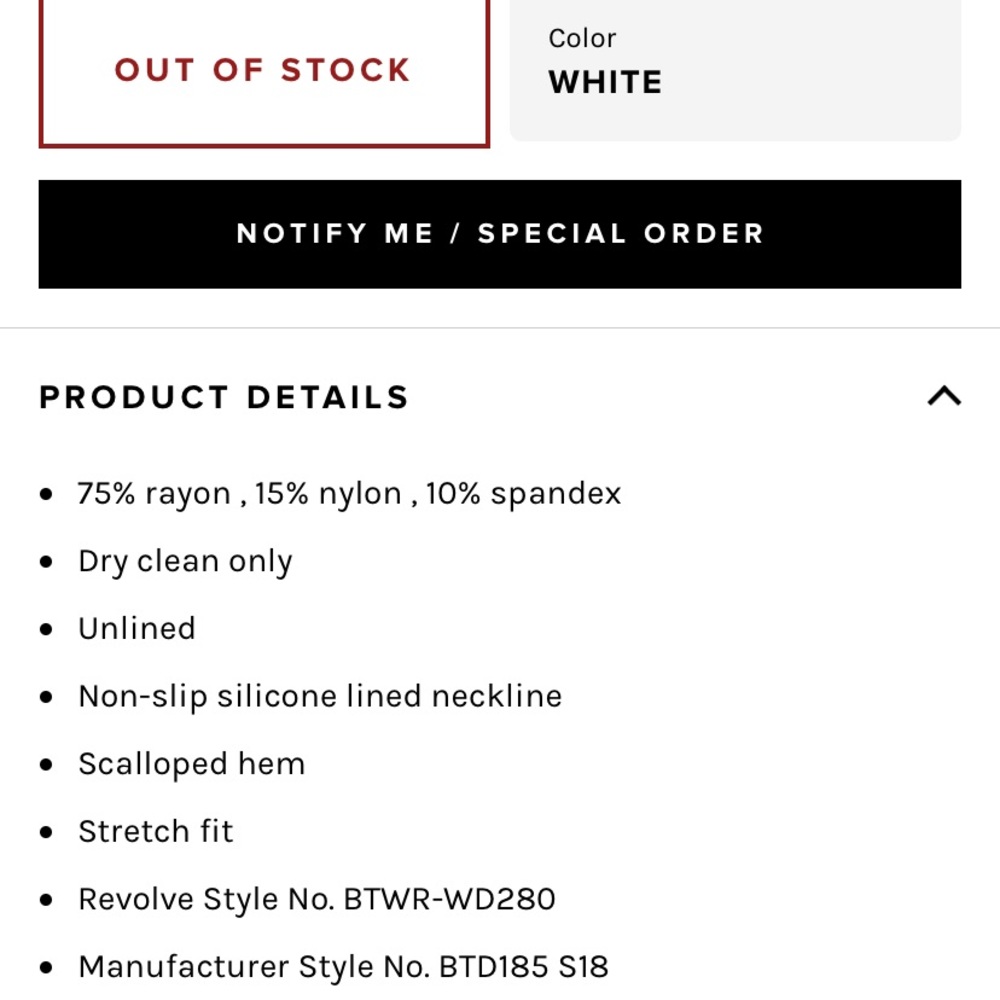
Task: Open the Color selector panel
Action: tap(735, 70)
